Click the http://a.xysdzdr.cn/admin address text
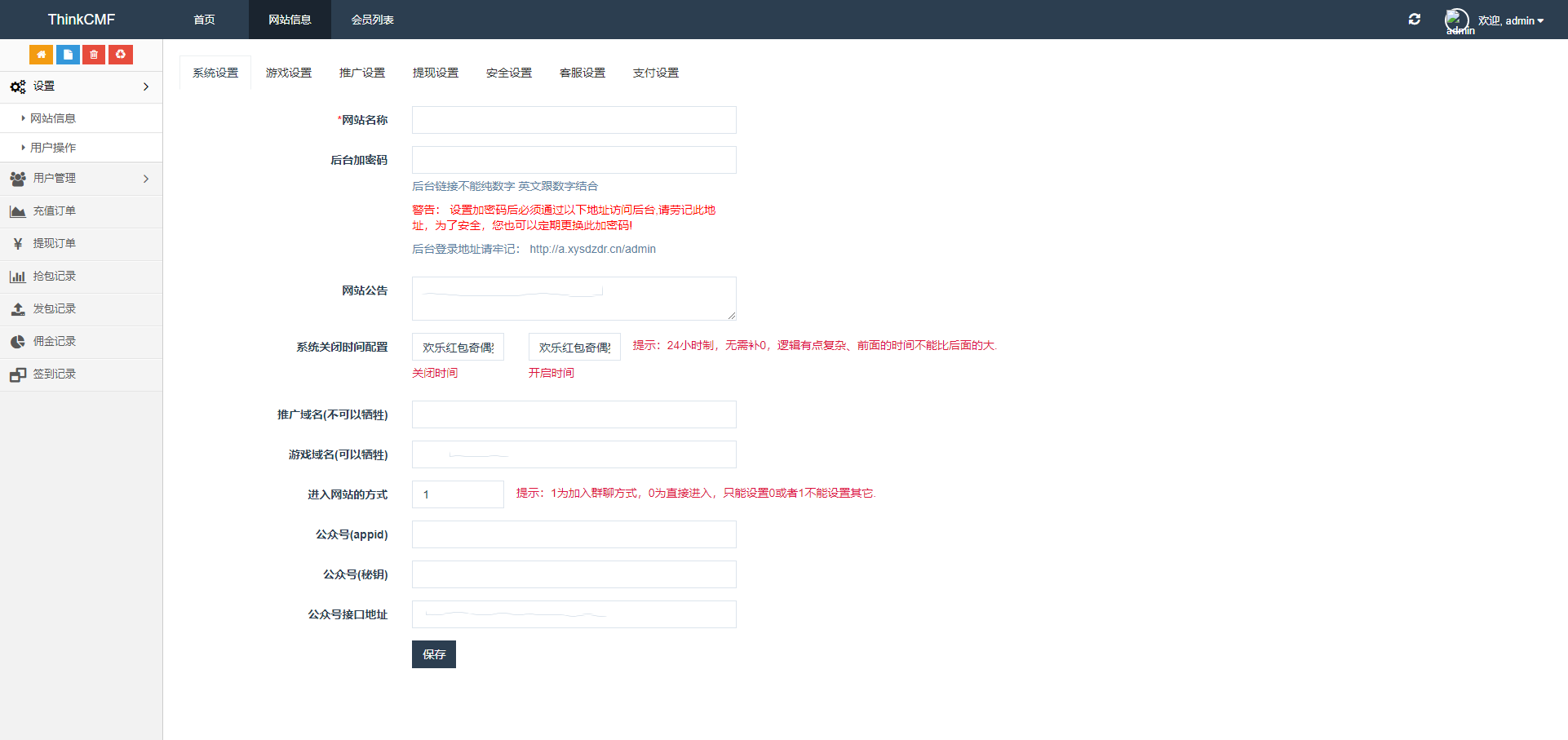 point(593,249)
